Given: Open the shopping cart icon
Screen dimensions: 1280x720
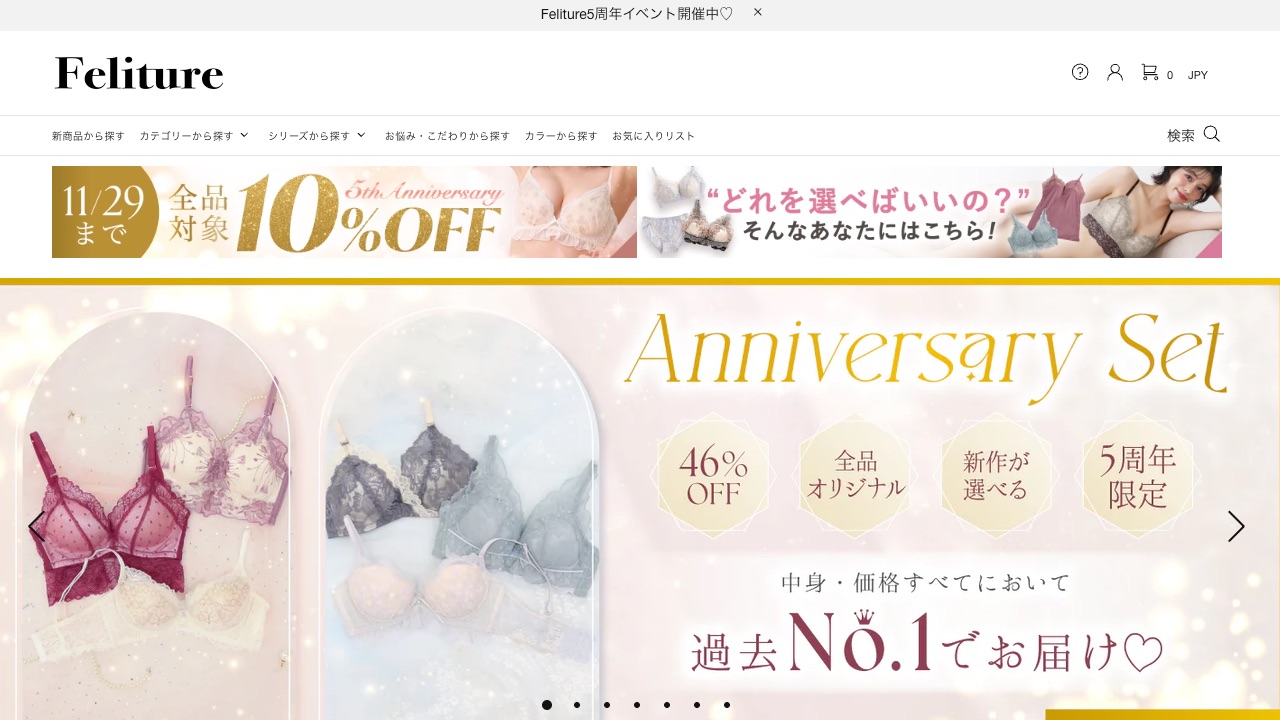Looking at the screenshot, I should point(1150,72).
